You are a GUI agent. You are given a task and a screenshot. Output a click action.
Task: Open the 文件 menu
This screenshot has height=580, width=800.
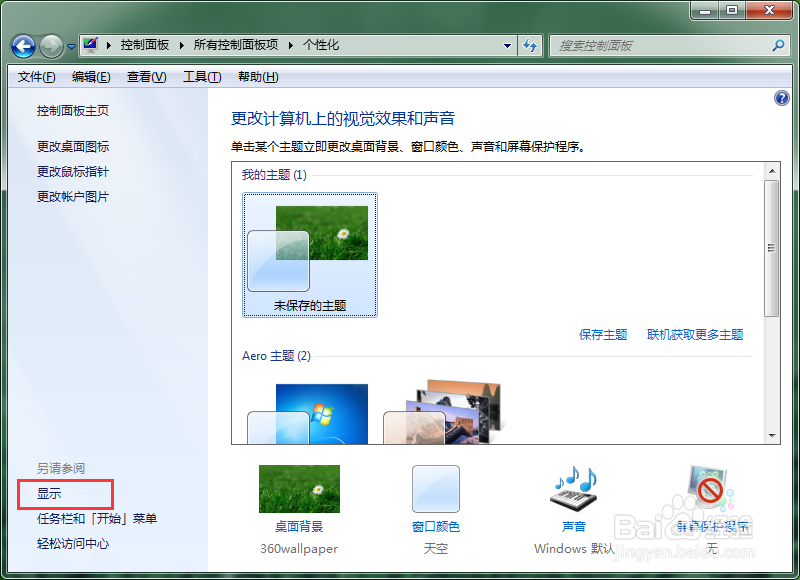(x=36, y=76)
